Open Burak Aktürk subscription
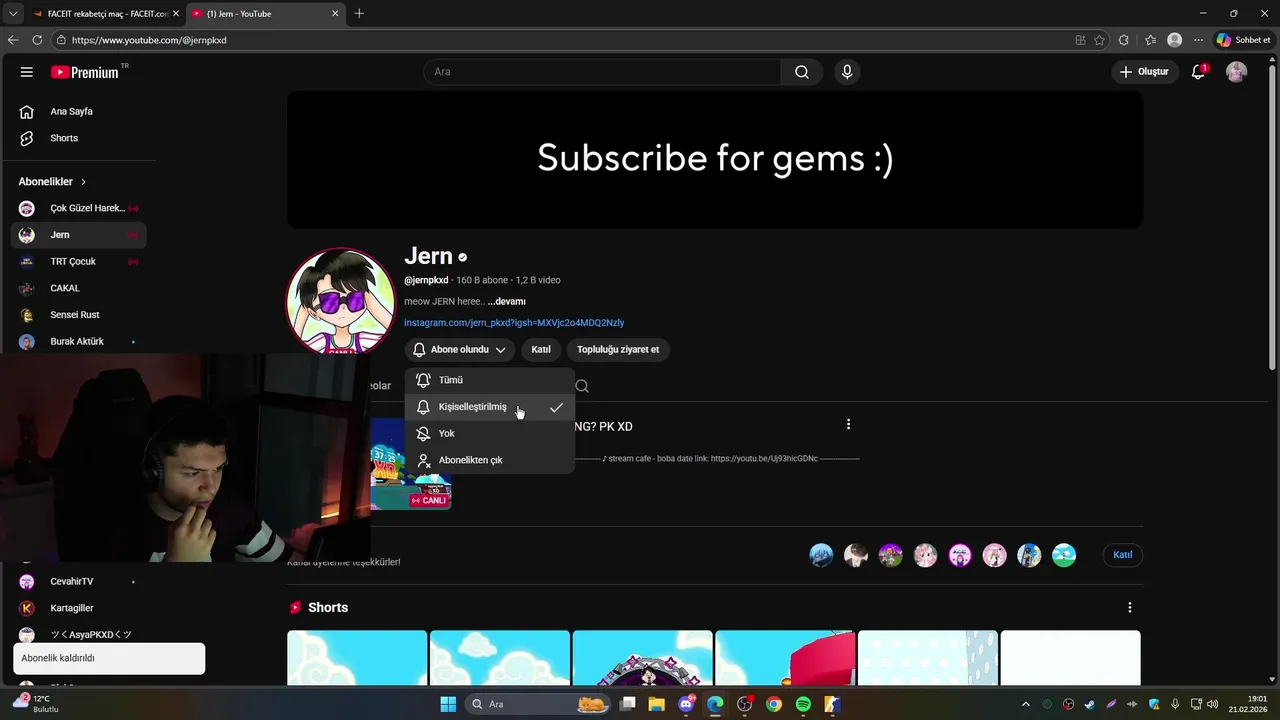The image size is (1280, 720). click(x=78, y=341)
